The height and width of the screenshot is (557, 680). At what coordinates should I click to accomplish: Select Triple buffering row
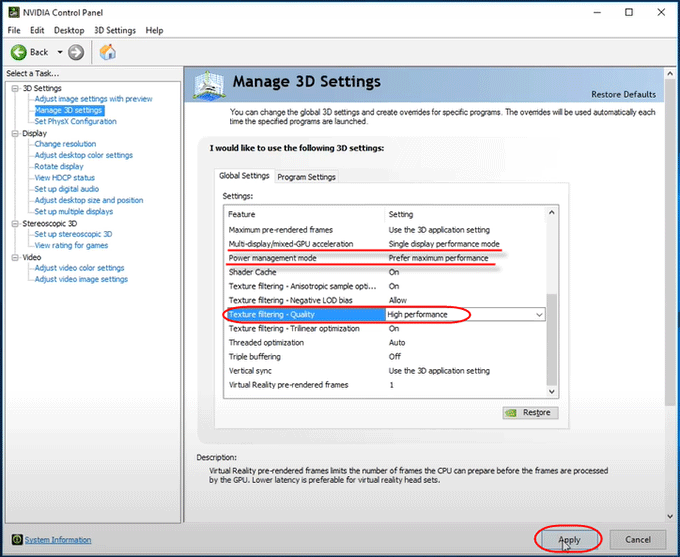tap(385, 357)
